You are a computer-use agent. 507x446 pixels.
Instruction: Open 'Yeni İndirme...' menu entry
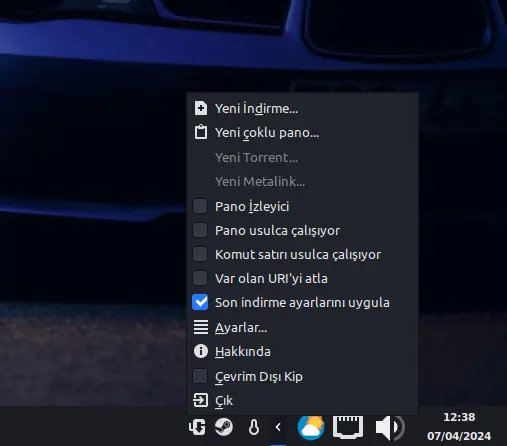tap(302, 108)
